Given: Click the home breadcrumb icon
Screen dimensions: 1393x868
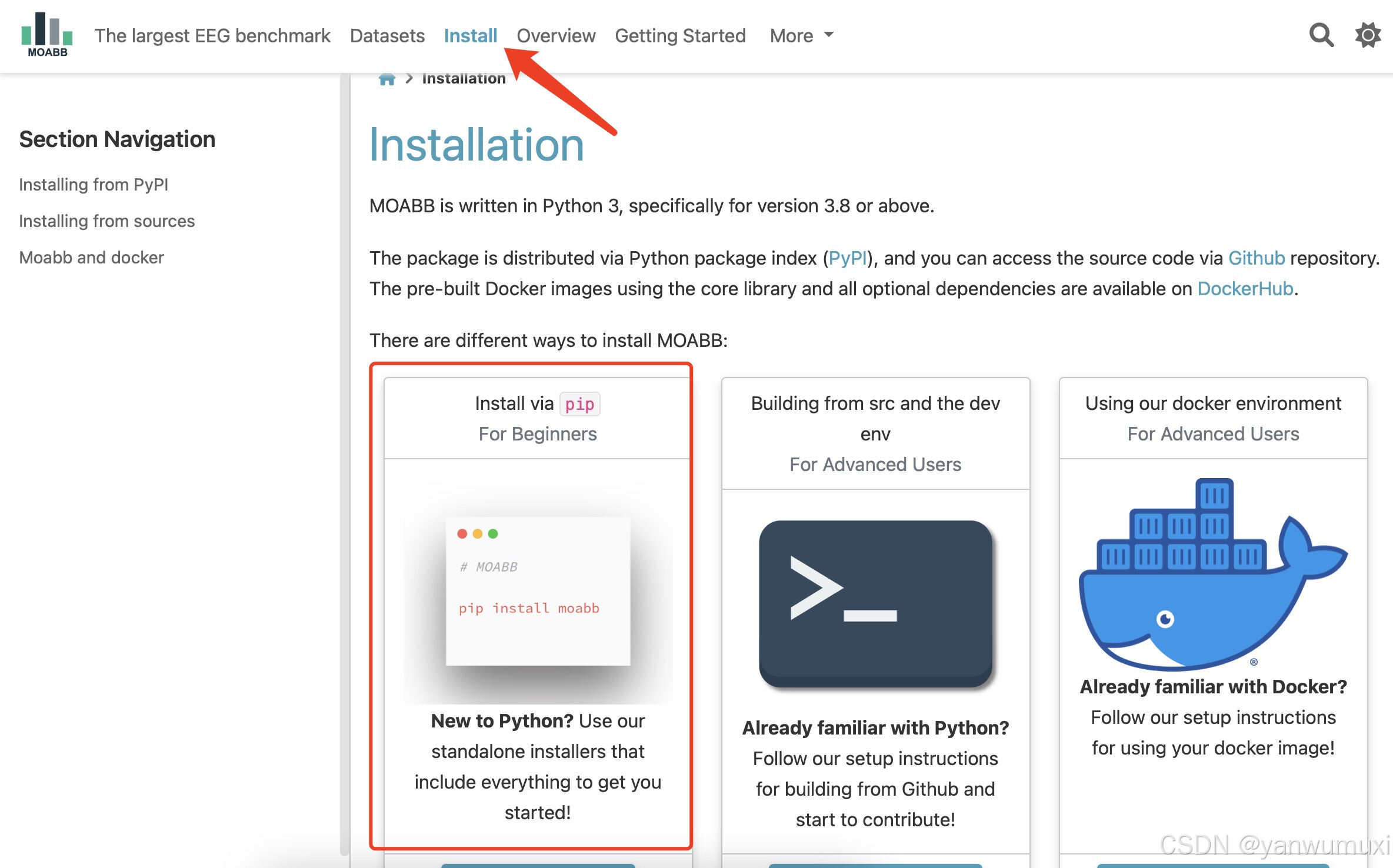Looking at the screenshot, I should pyautogui.click(x=386, y=79).
